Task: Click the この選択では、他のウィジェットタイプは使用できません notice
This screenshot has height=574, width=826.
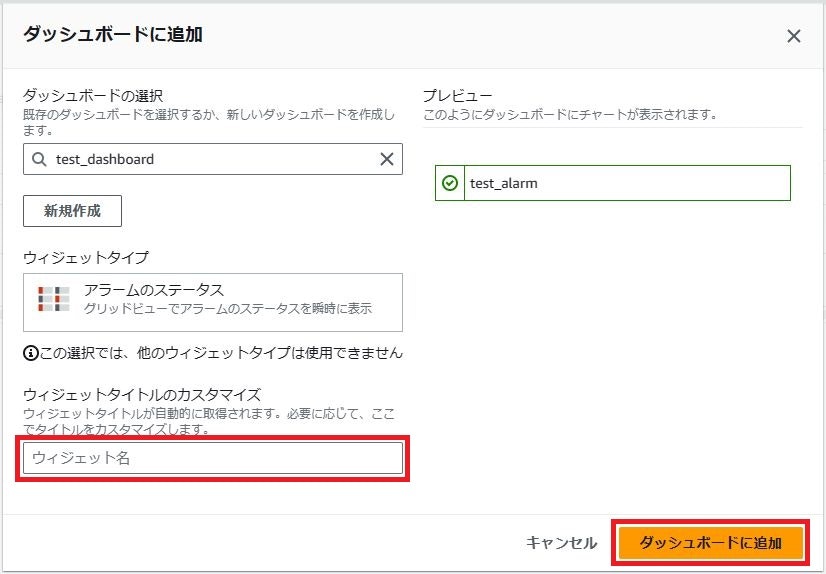Action: 221,353
